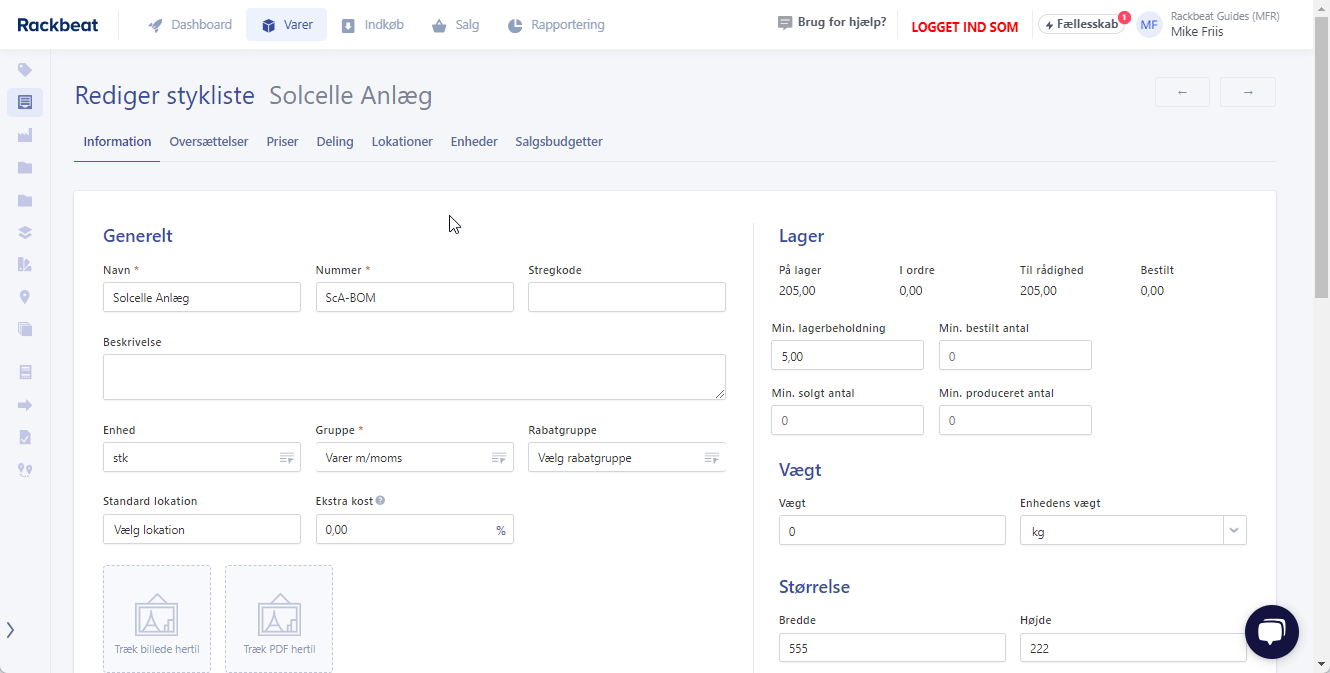Open the route pins icon in the sidebar
Viewport: 1330px width, 673px height.
(x=25, y=469)
